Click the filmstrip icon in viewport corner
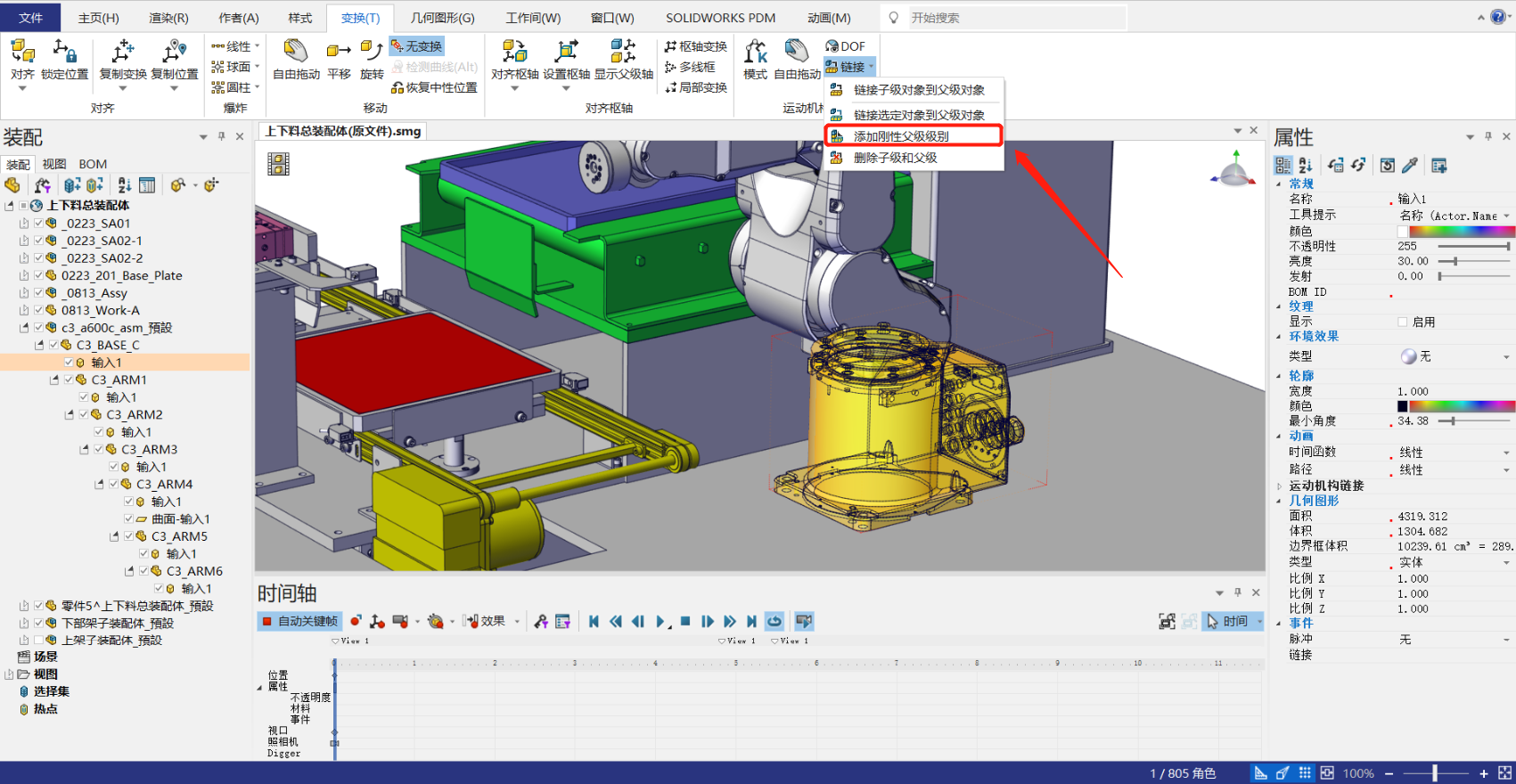 (278, 164)
